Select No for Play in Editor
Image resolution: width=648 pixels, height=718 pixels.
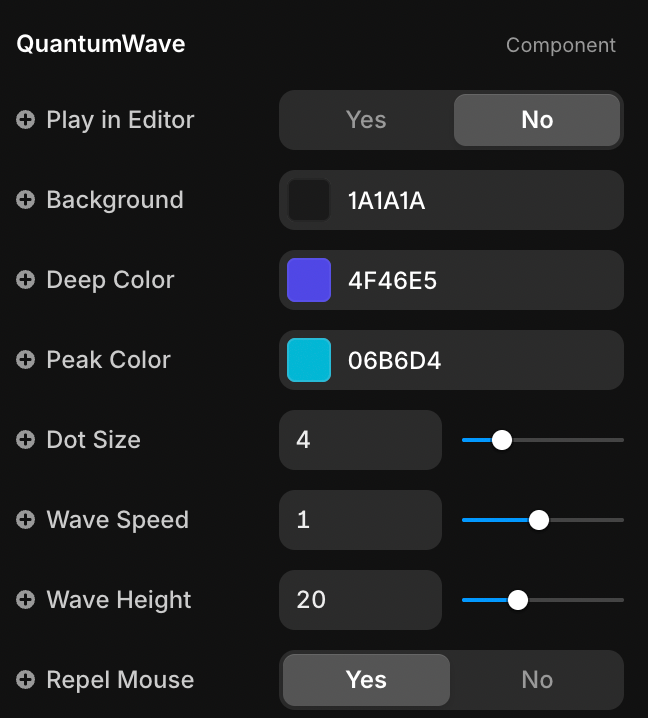coord(537,120)
